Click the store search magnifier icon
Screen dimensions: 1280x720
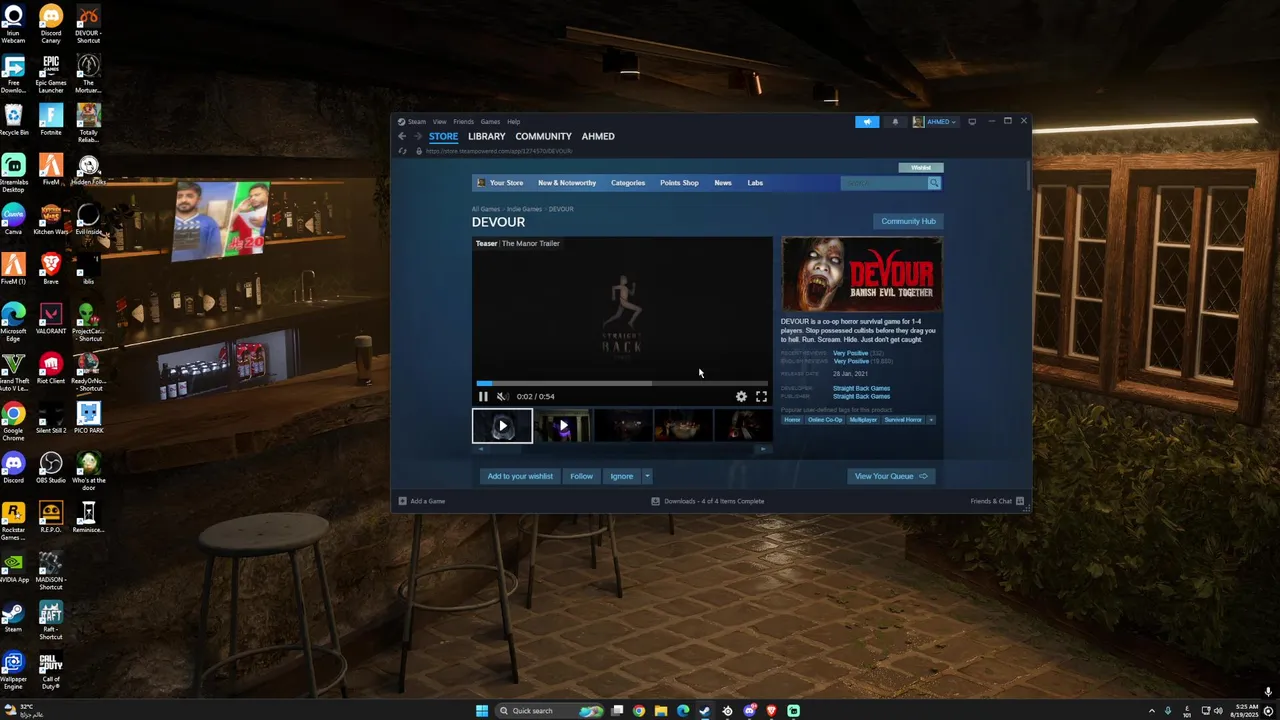click(934, 183)
